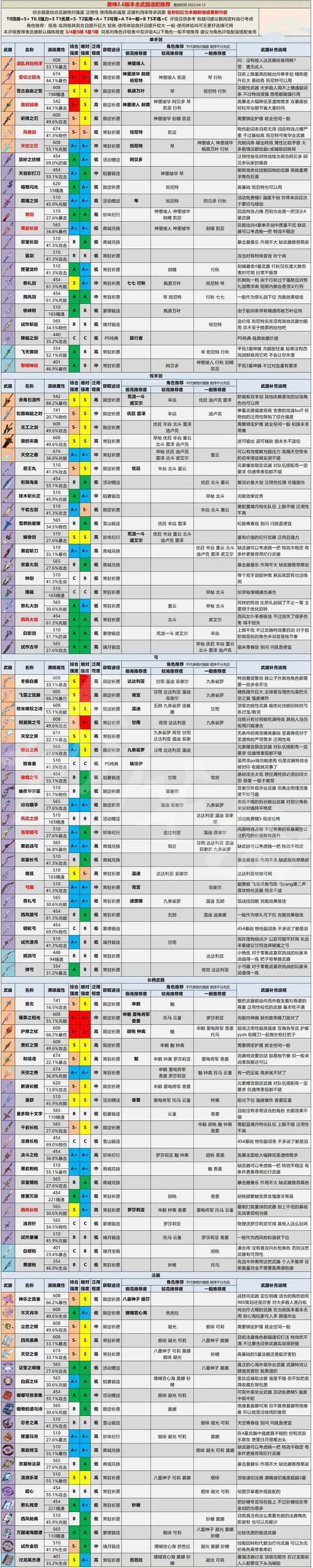Click the weapon name 飞雷之弦振
The width and height of the screenshot is (313, 1568).
coord(30,695)
